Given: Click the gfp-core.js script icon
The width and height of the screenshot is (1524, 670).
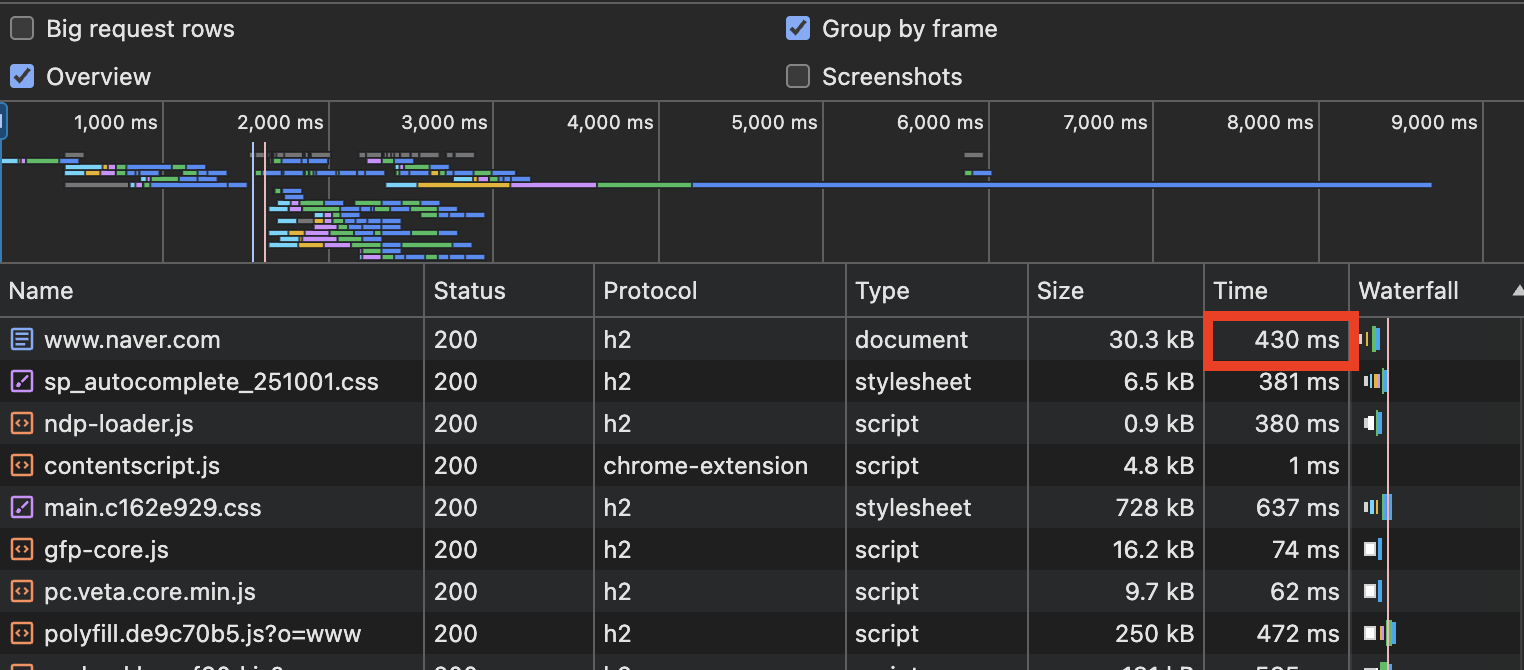Looking at the screenshot, I should pyautogui.click(x=21, y=550).
